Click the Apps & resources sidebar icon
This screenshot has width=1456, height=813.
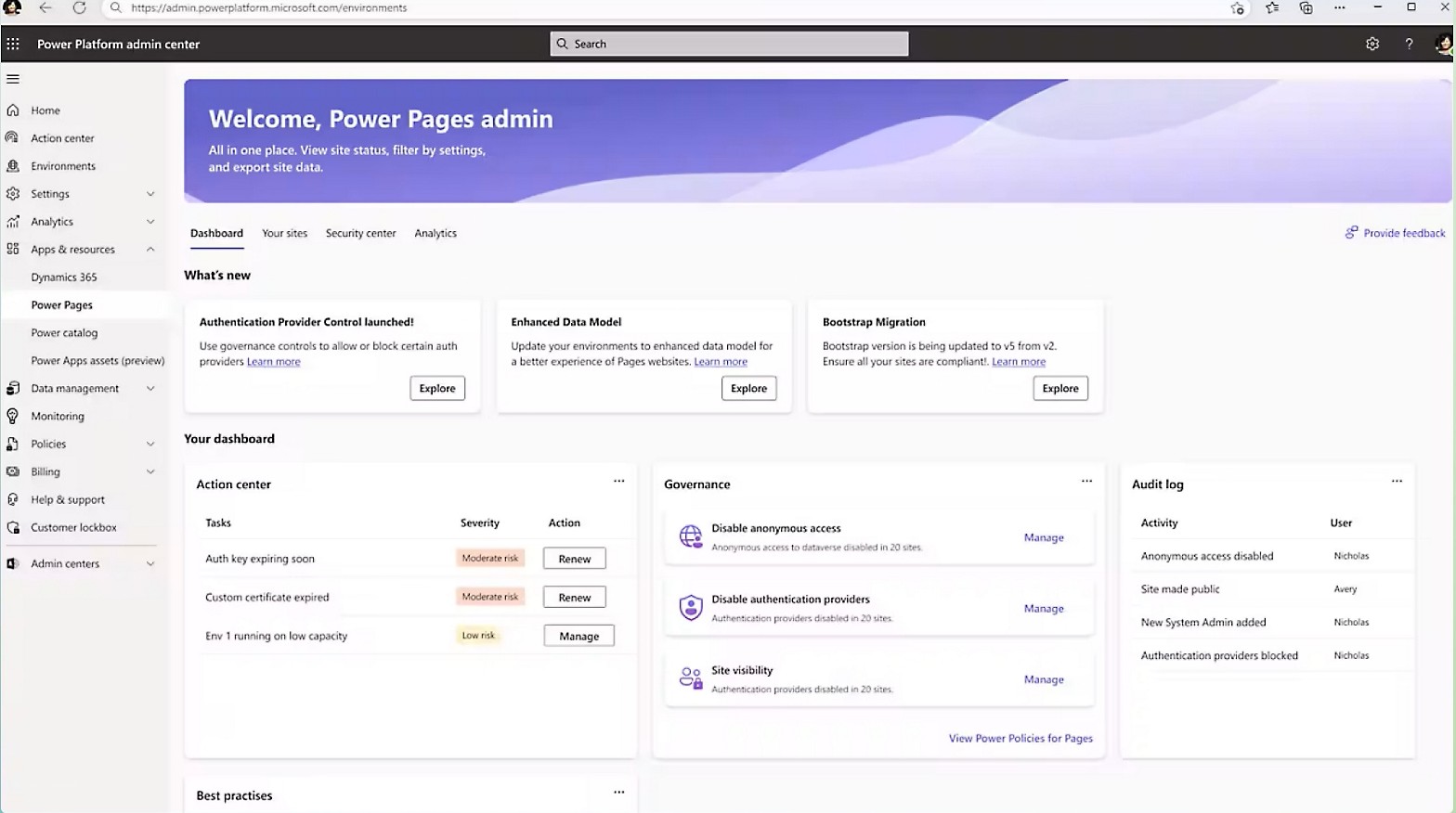point(13,249)
